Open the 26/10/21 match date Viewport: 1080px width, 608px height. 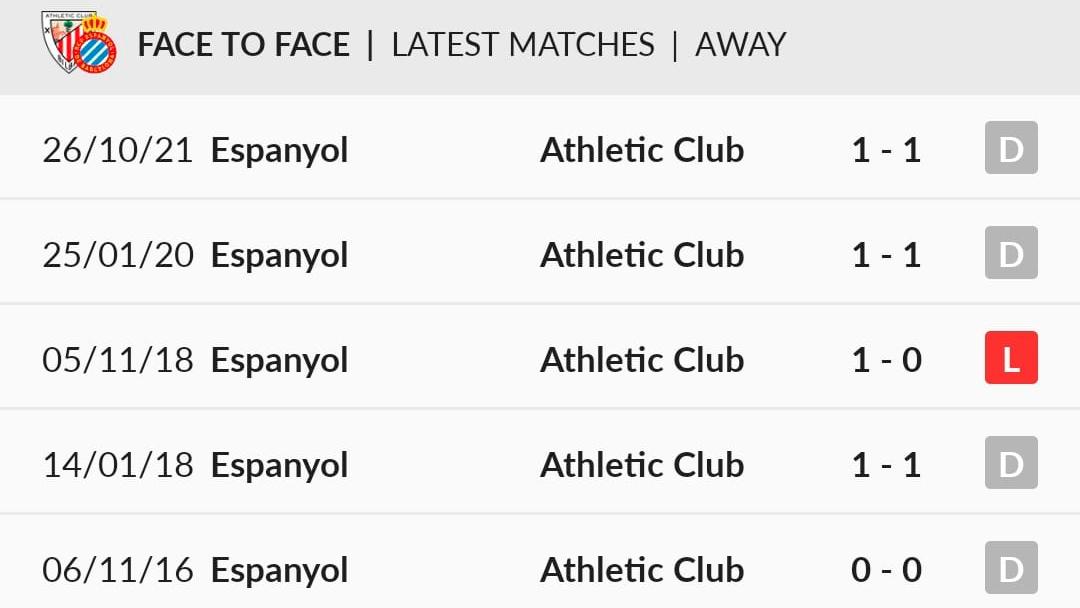tap(118, 150)
